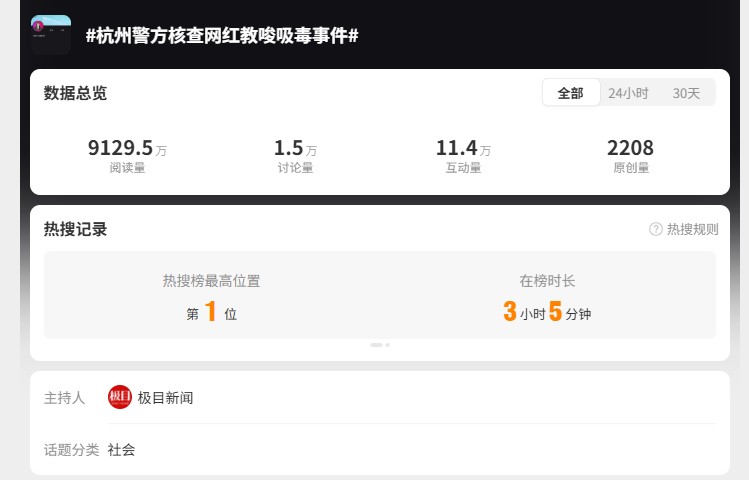Click the 极目新闻 host avatar icon
Screen dimensions: 749x480
pos(120,397)
